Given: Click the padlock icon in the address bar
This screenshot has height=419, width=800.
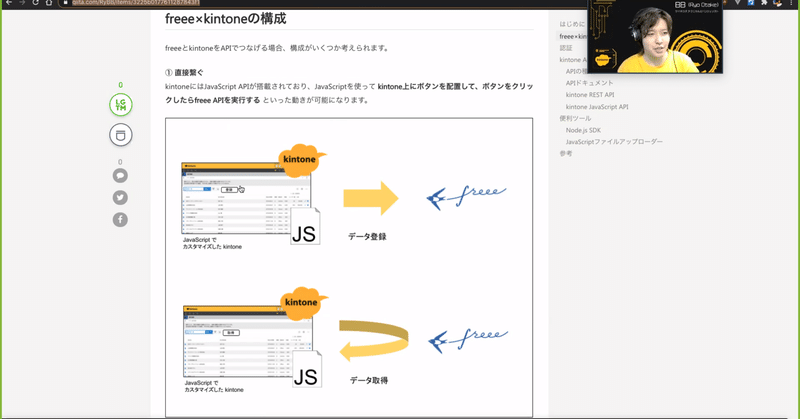Looking at the screenshot, I should 65,3.
